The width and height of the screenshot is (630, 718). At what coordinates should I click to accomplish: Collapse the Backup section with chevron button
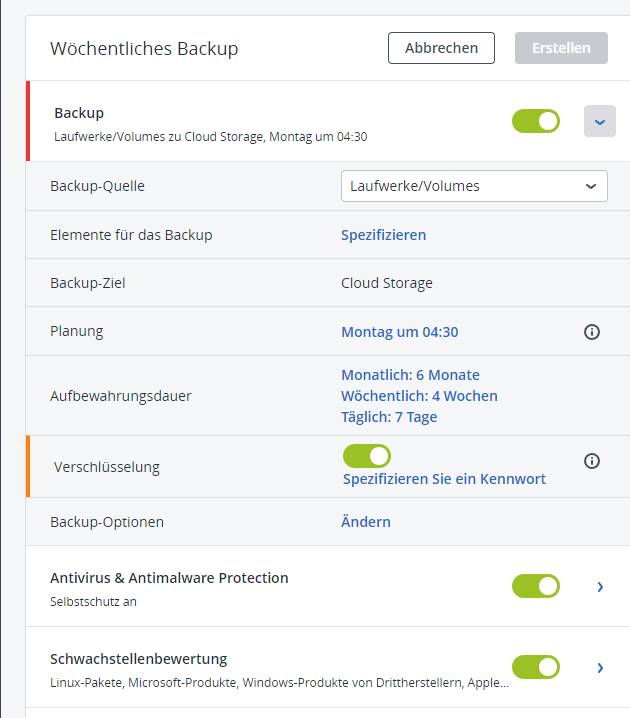[x=599, y=121]
